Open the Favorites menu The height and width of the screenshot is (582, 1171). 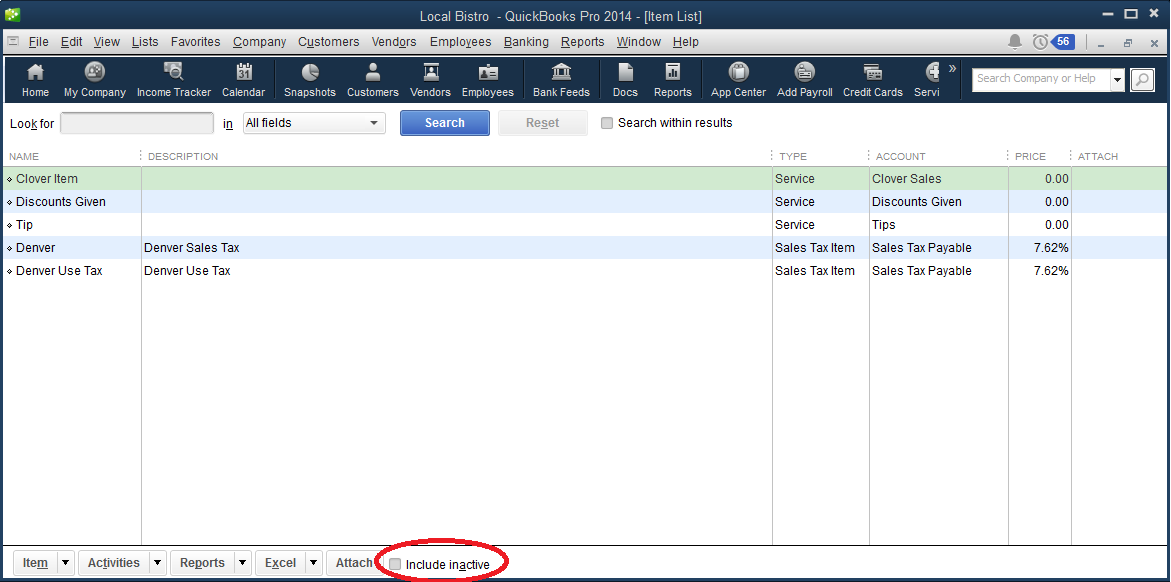(x=196, y=42)
